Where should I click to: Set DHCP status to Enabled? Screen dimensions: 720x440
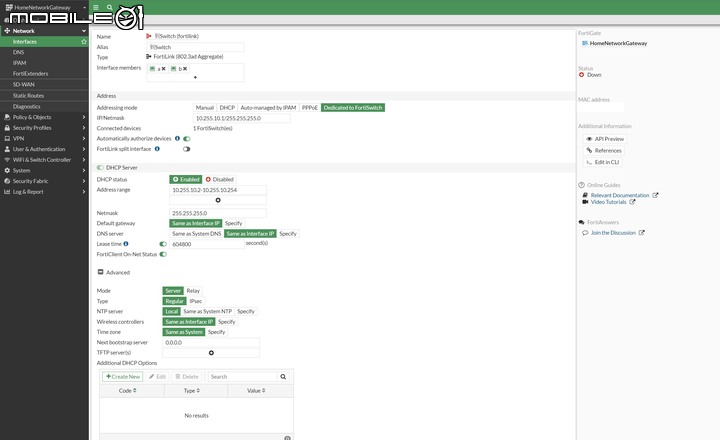(x=186, y=180)
